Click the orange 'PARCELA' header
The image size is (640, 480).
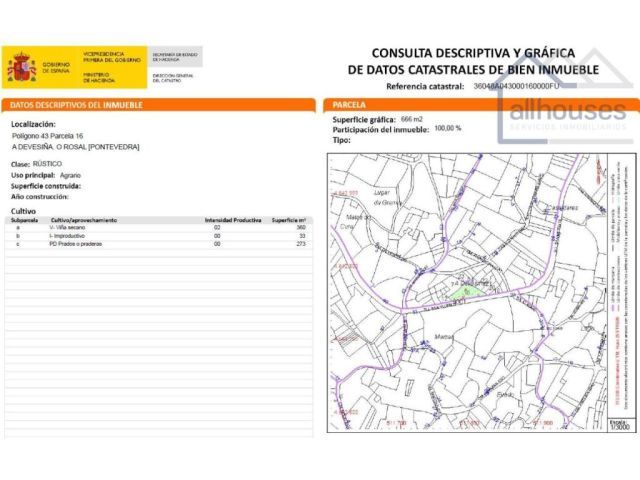click(349, 105)
